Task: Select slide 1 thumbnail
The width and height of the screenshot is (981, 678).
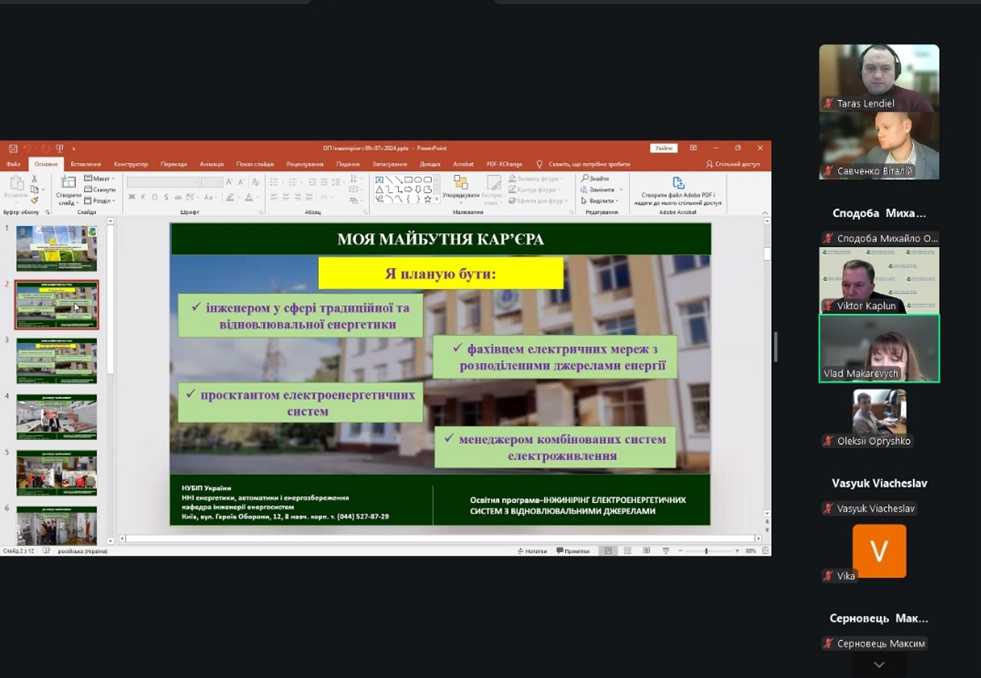Action: tap(56, 248)
